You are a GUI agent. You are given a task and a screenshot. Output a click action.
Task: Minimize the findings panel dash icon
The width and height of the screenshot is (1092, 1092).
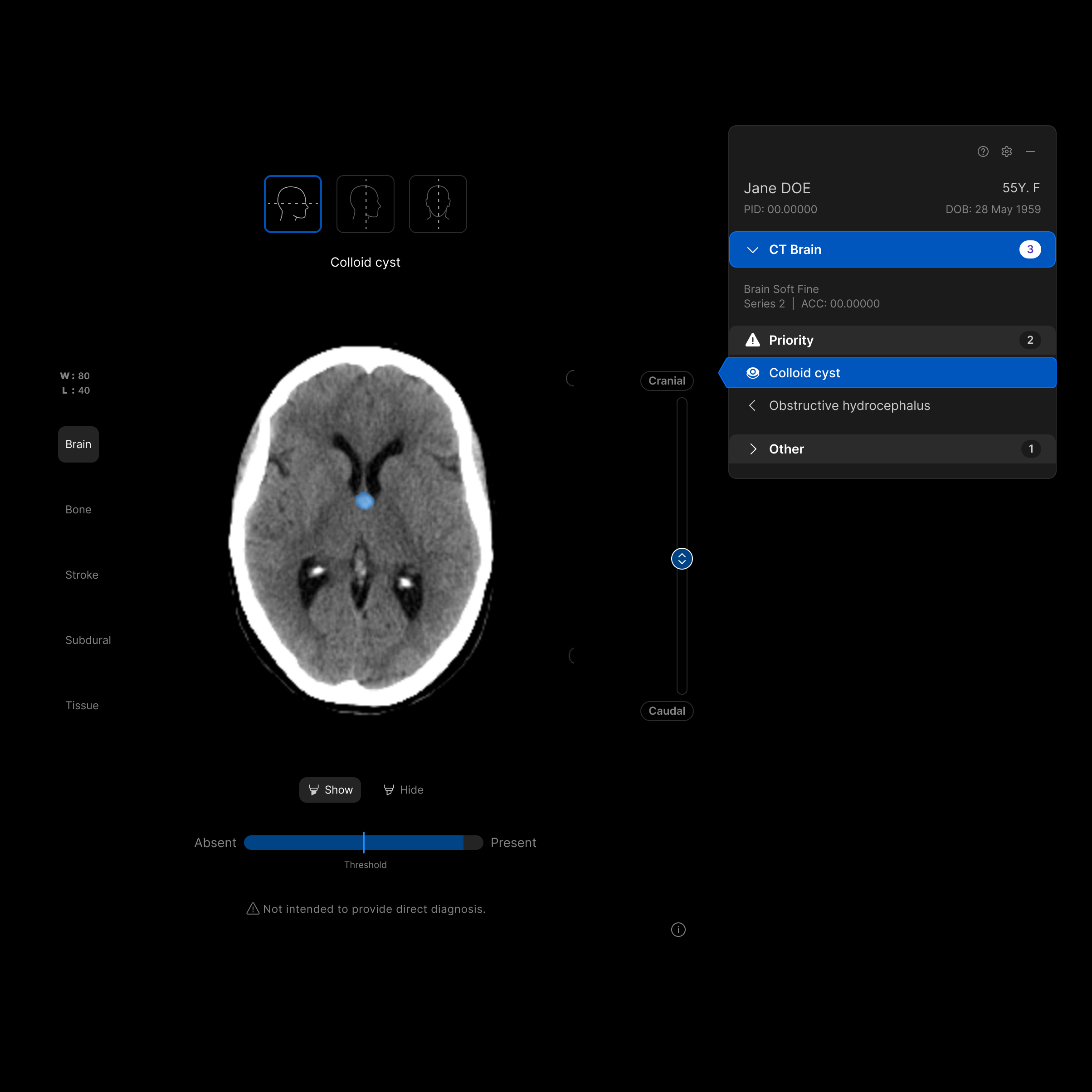coord(1030,151)
